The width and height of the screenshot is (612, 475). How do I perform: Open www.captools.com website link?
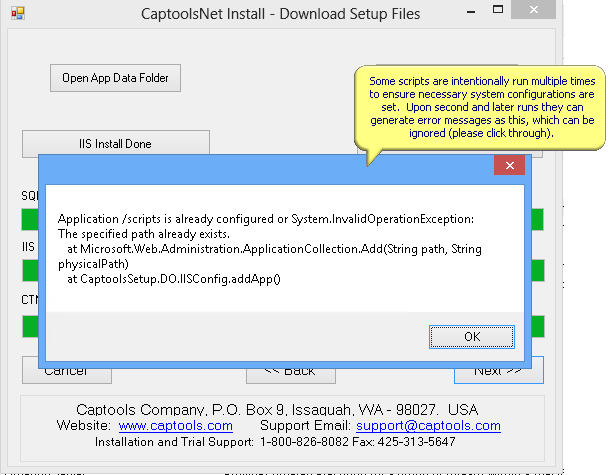tap(176, 425)
